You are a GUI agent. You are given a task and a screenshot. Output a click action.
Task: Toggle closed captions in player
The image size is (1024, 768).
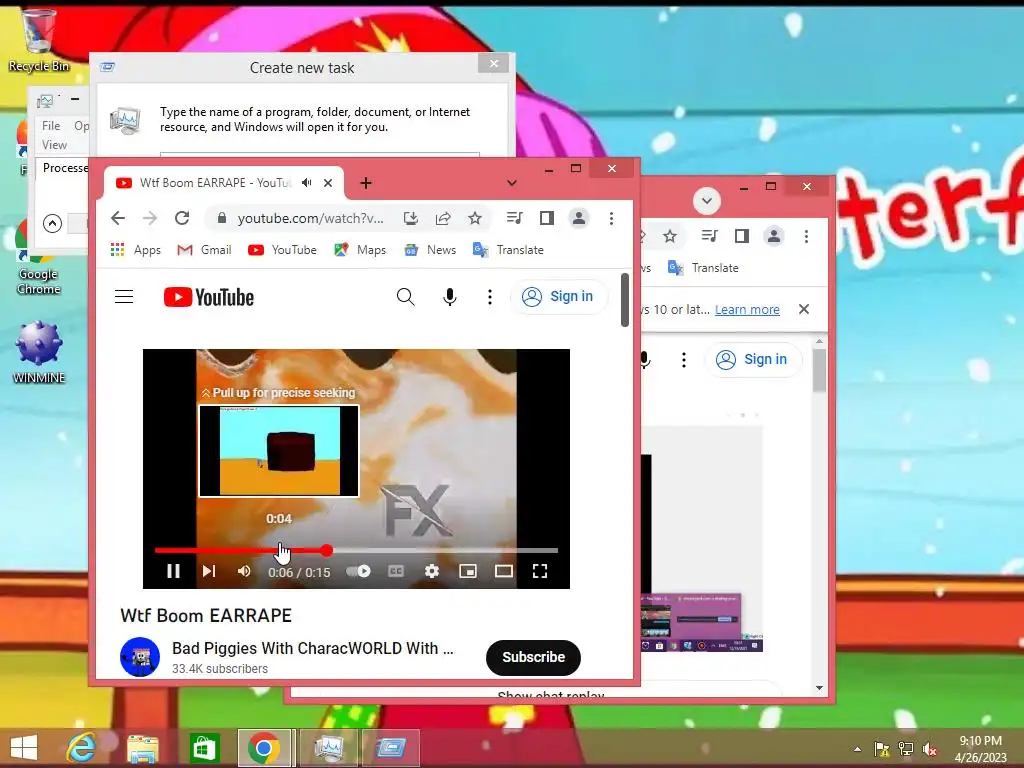[396, 571]
